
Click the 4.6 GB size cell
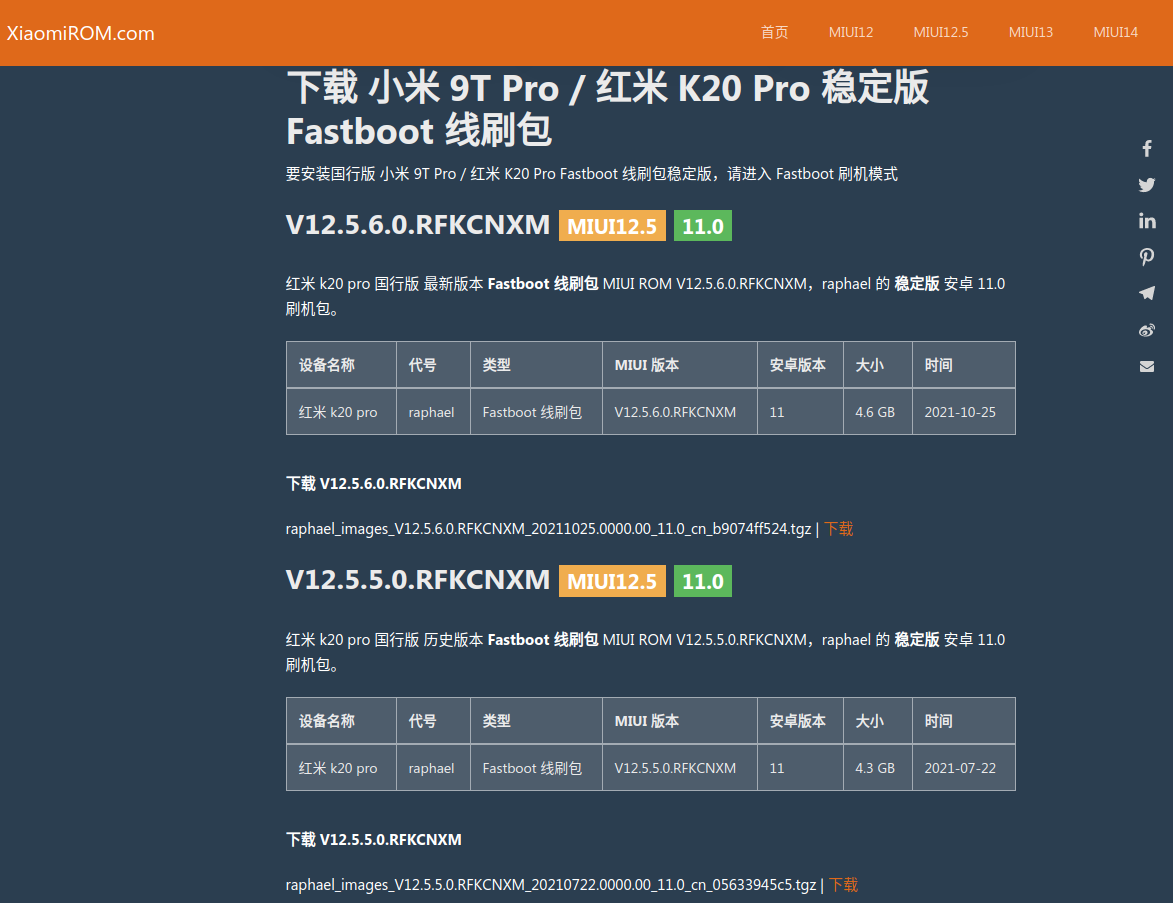tap(878, 411)
